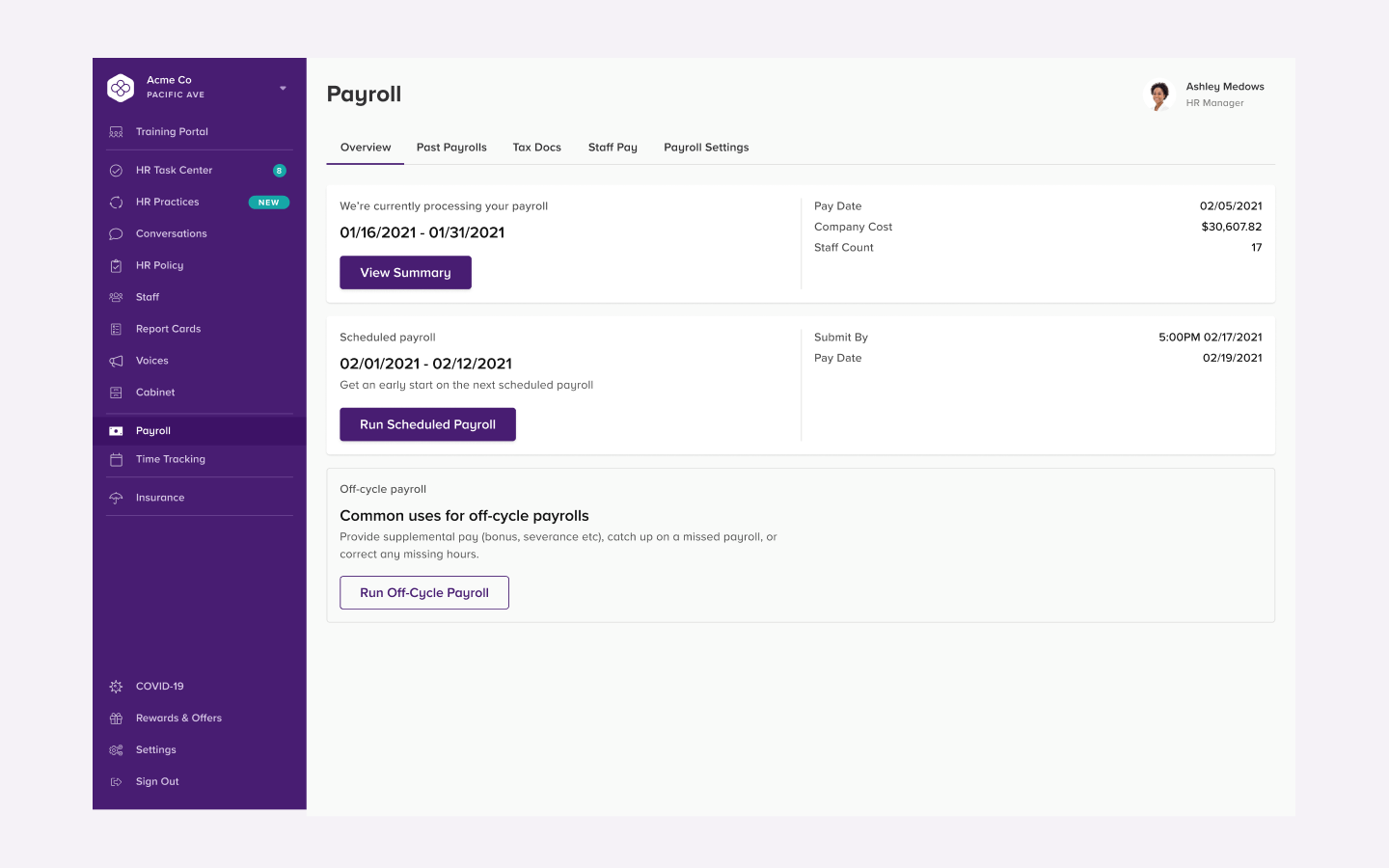Viewport: 1389px width, 868px height.
Task: Select the COVID-19 virus icon
Action: (116, 687)
